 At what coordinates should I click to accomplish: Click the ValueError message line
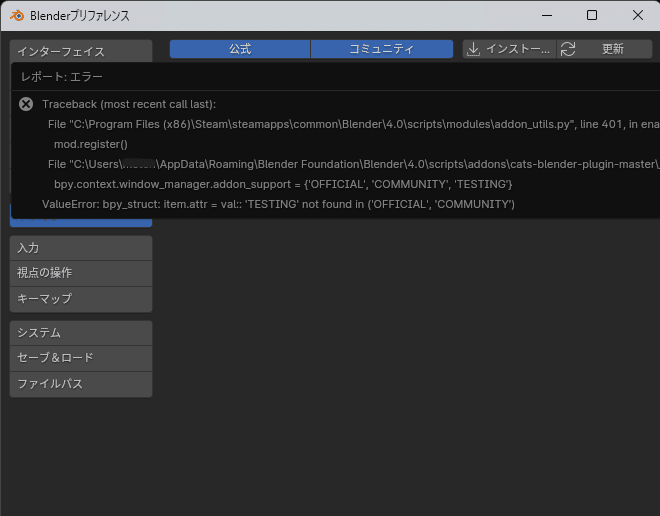(278, 205)
